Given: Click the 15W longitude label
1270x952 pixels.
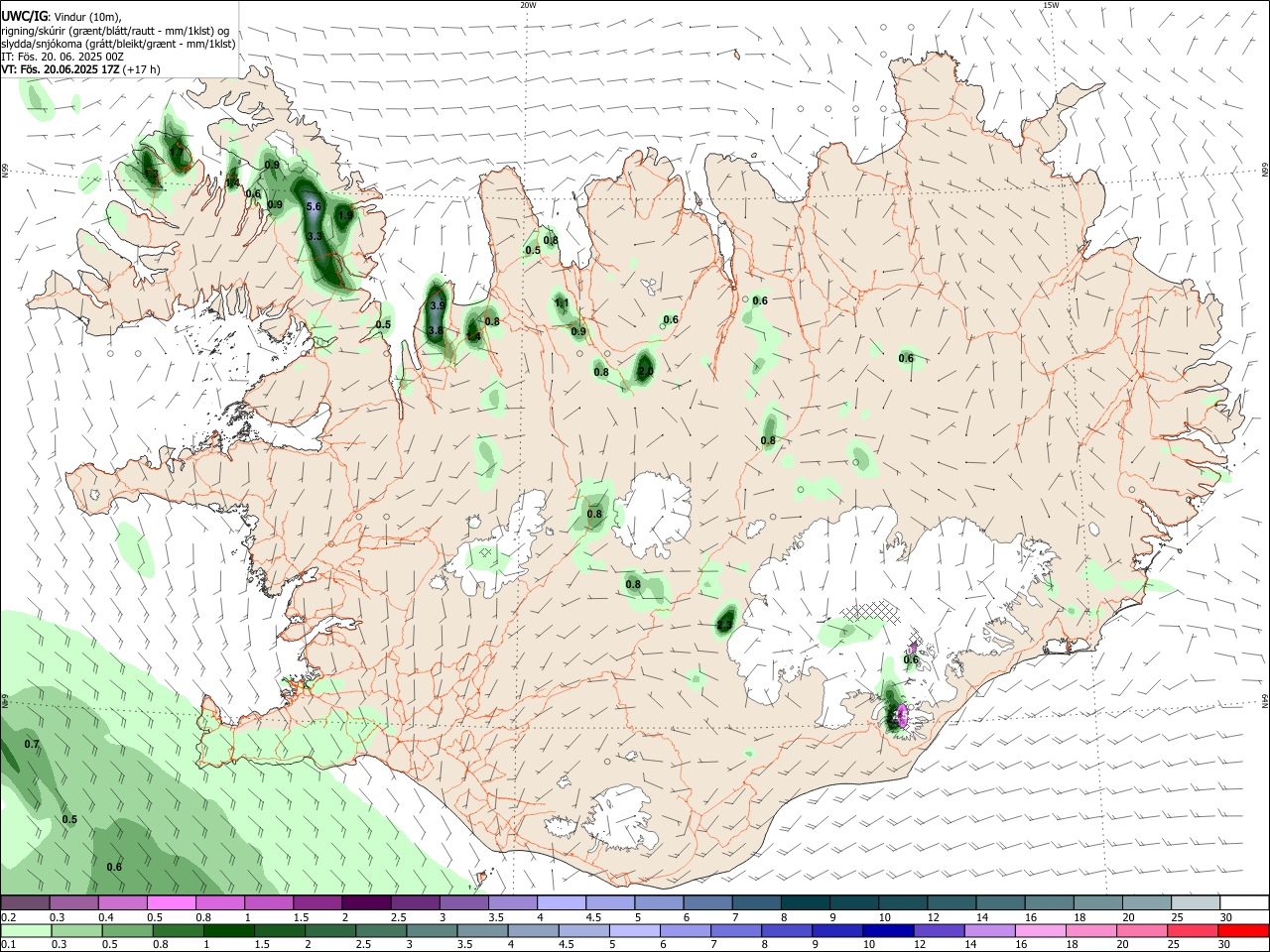Looking at the screenshot, I should 1051,5.
